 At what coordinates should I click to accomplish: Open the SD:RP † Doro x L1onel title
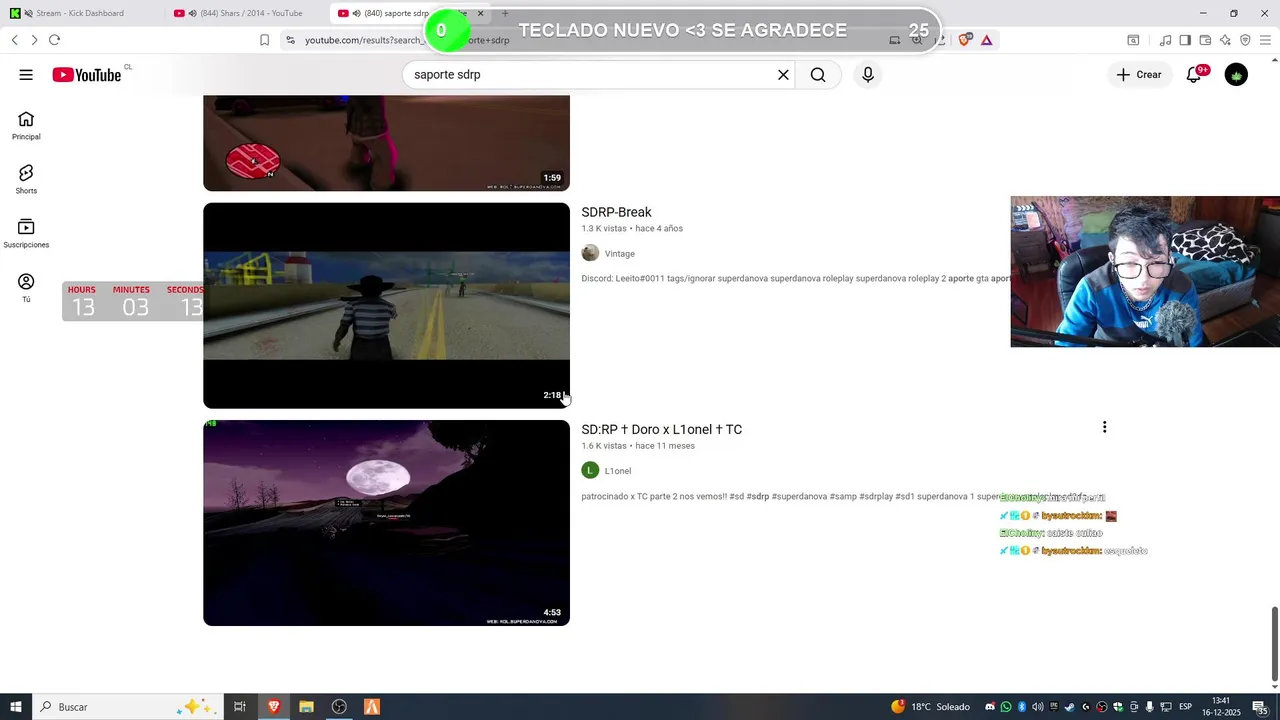click(661, 430)
